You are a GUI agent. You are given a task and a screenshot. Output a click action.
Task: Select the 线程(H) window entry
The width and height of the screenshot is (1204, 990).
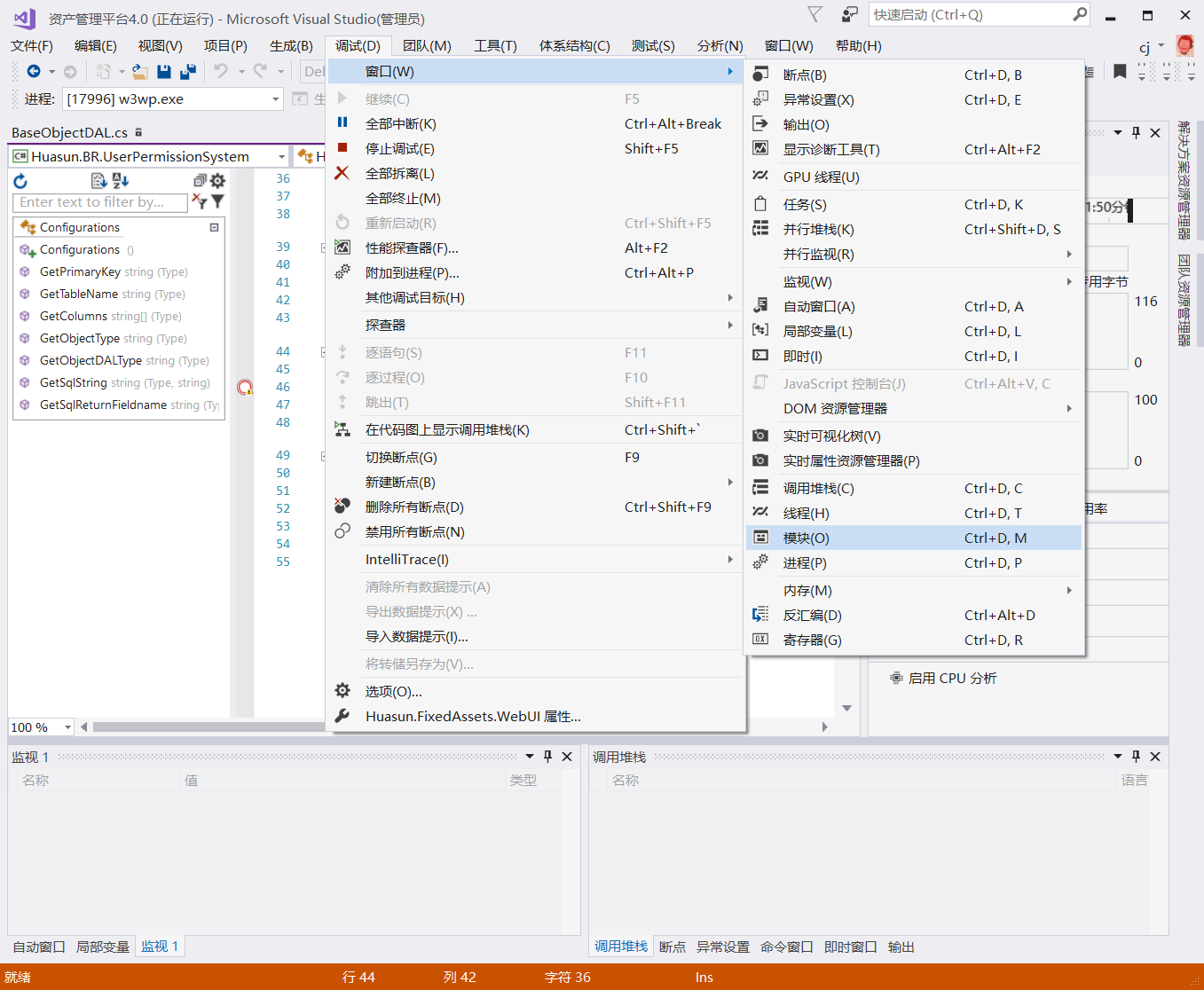(914, 513)
